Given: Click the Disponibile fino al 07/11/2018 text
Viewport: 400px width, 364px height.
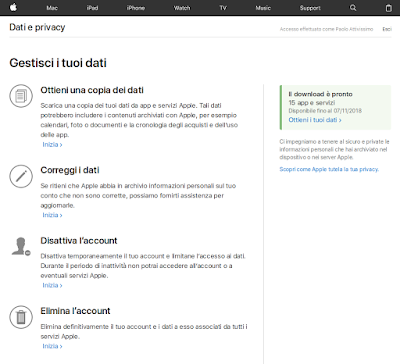Looking at the screenshot, I should point(325,111).
